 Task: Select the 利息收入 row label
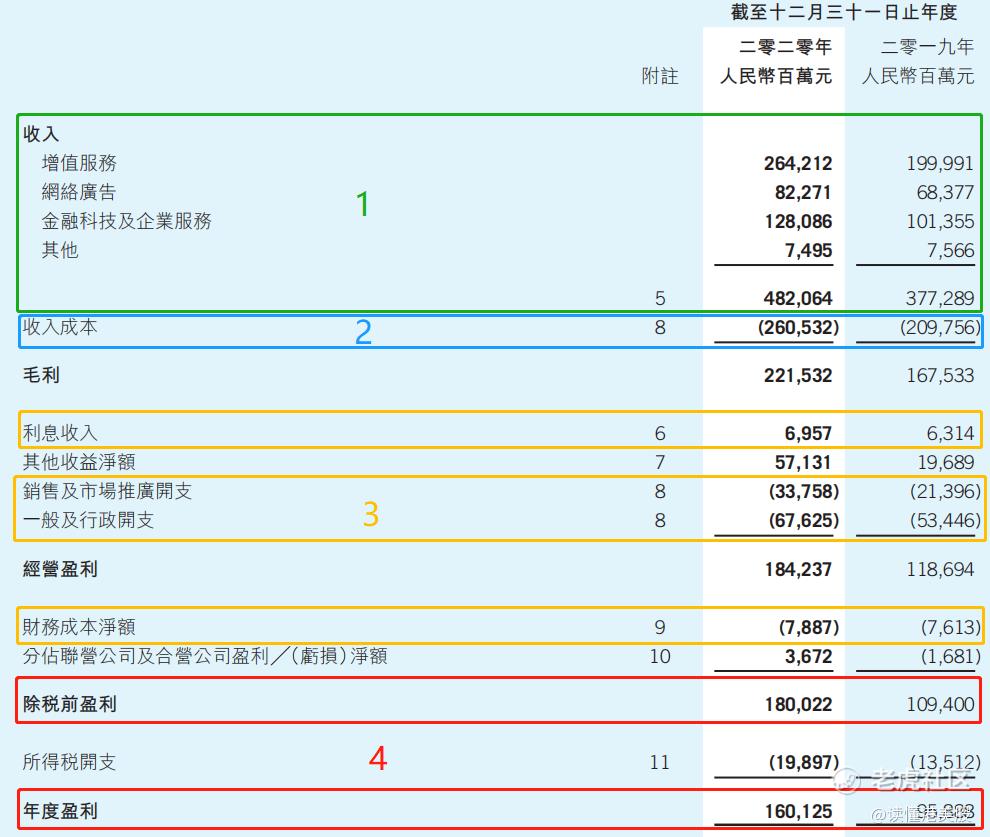tap(60, 433)
